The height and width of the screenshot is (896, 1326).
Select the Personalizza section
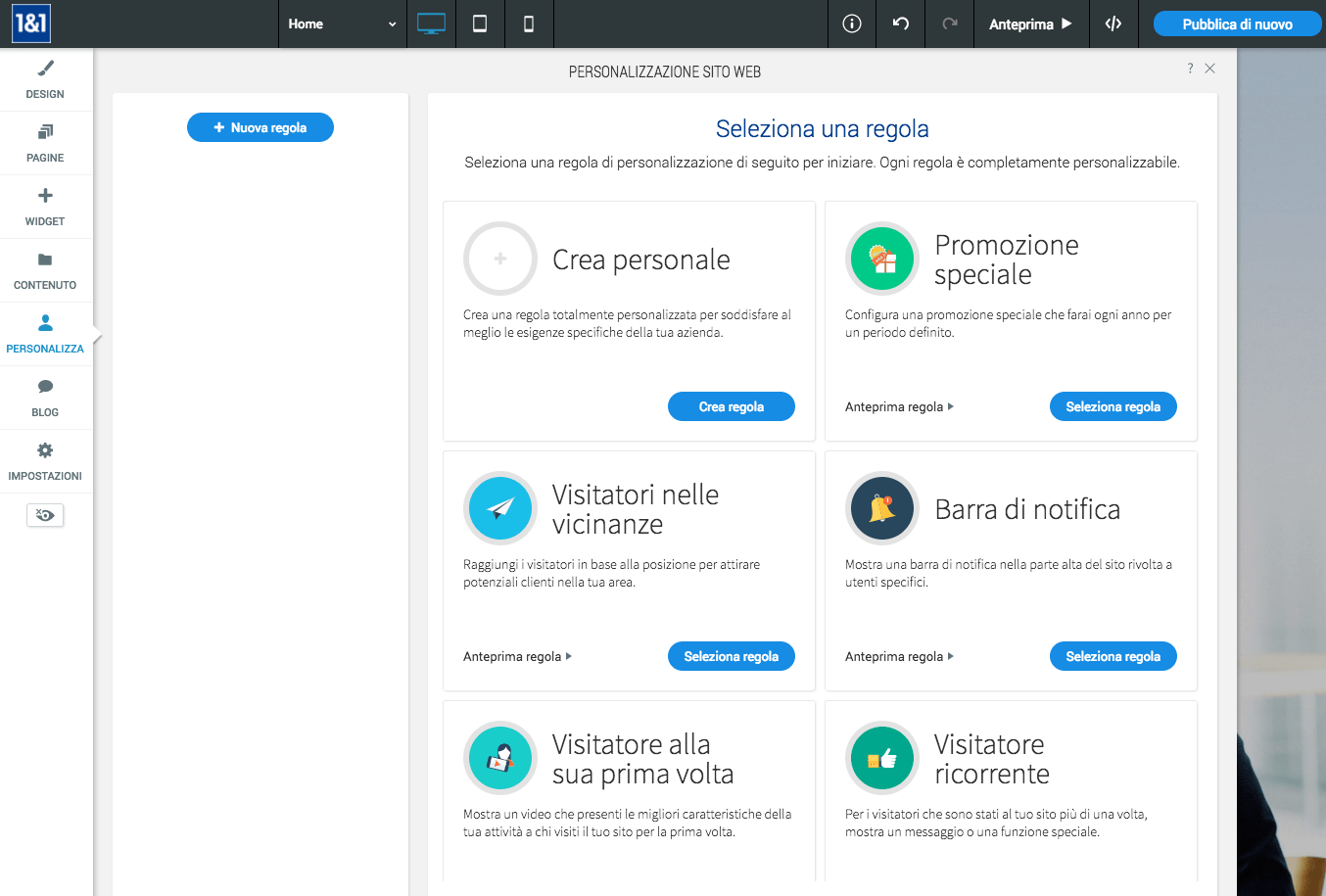pos(45,334)
